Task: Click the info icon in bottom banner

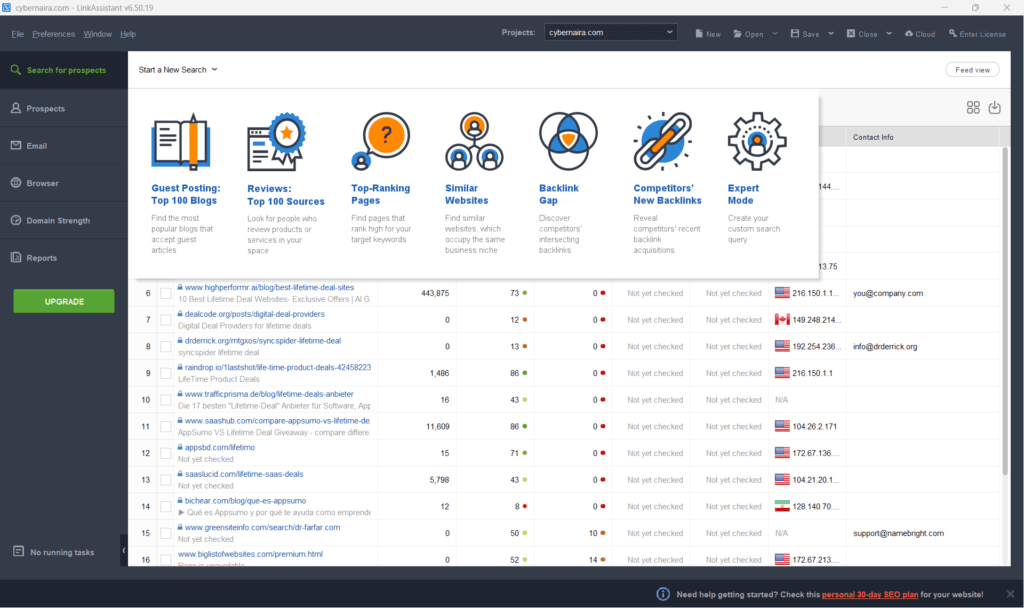Action: pyautogui.click(x=663, y=594)
